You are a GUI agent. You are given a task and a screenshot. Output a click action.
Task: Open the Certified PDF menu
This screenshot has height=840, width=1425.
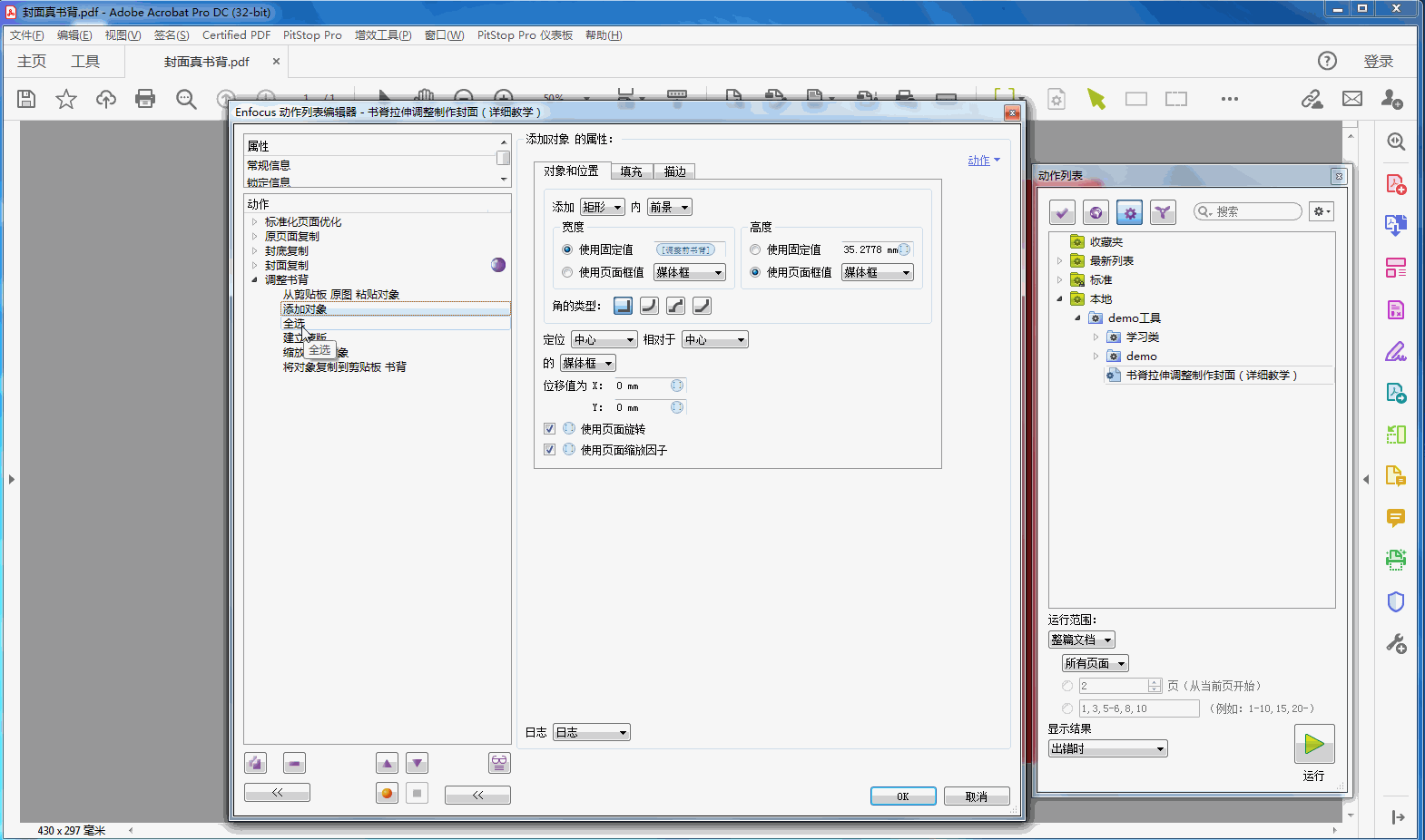pyautogui.click(x=236, y=35)
